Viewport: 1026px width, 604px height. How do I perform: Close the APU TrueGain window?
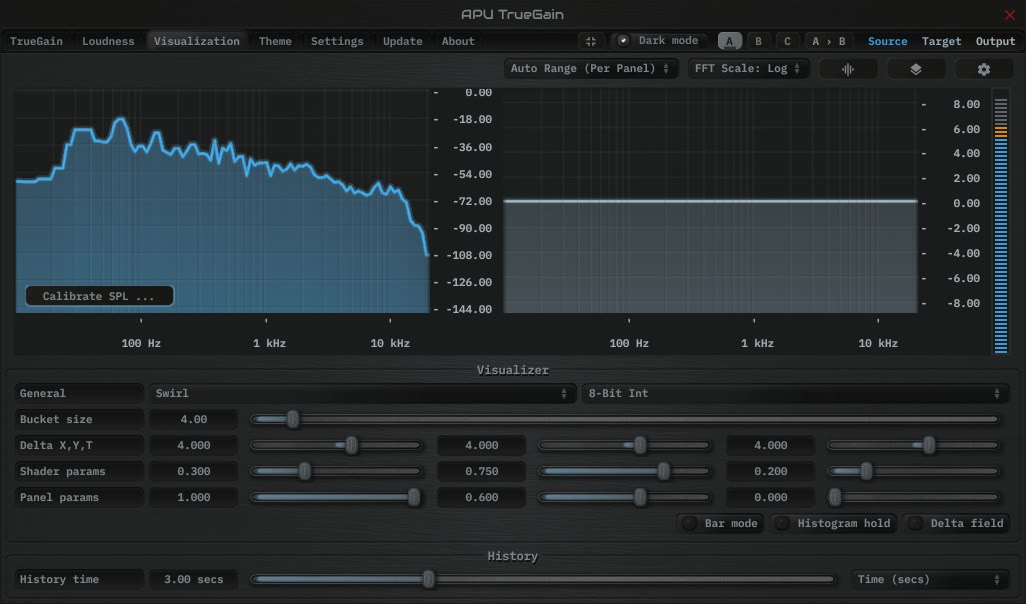pos(1009,14)
